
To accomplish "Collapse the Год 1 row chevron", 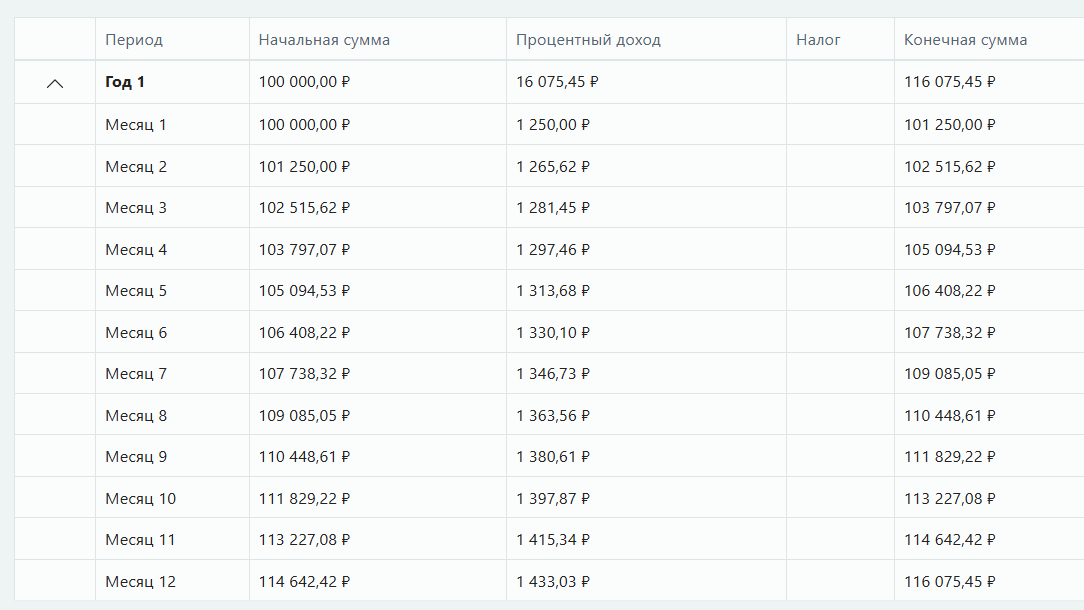I will click(55, 83).
